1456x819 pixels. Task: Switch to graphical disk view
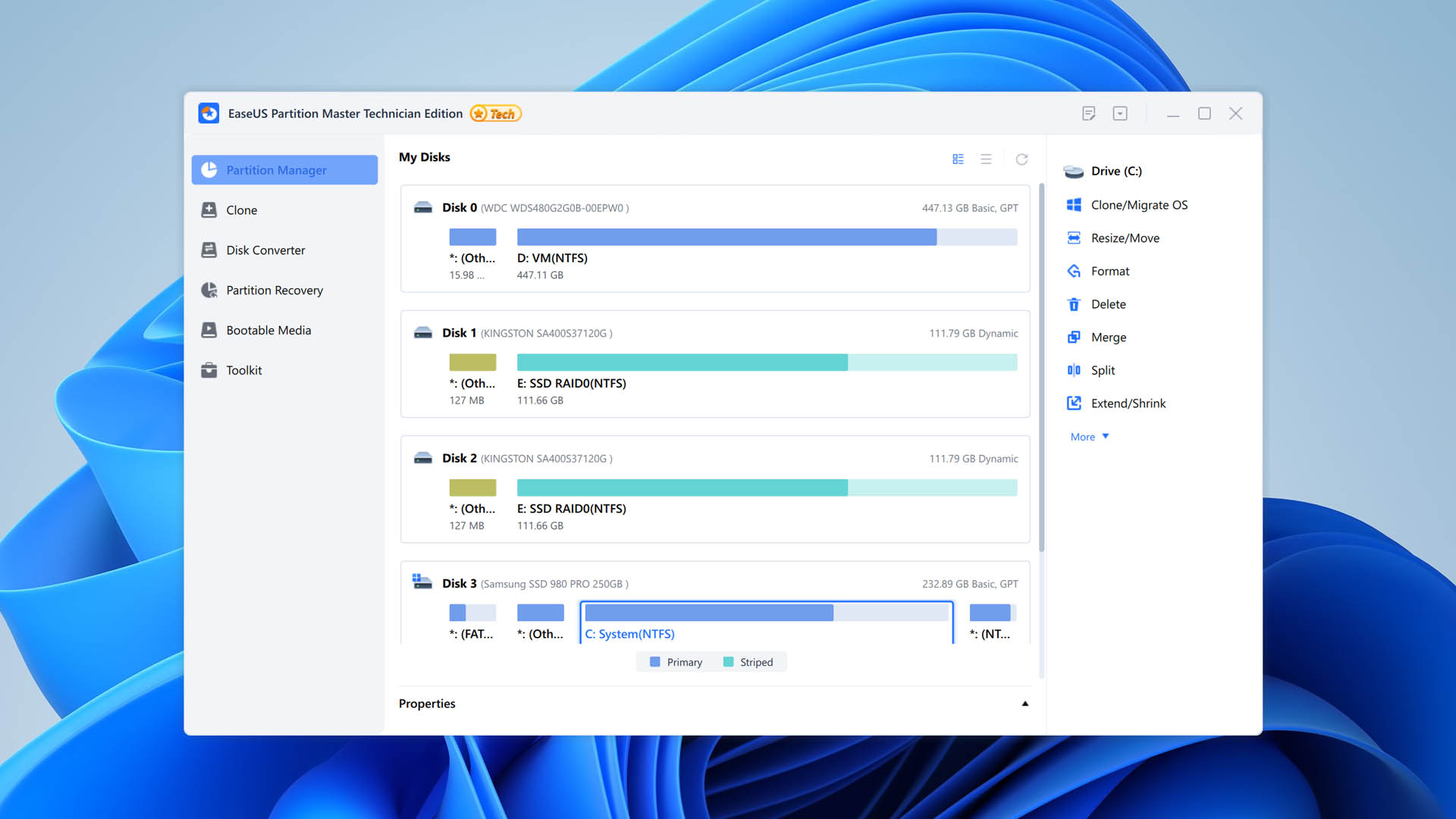coord(958,159)
